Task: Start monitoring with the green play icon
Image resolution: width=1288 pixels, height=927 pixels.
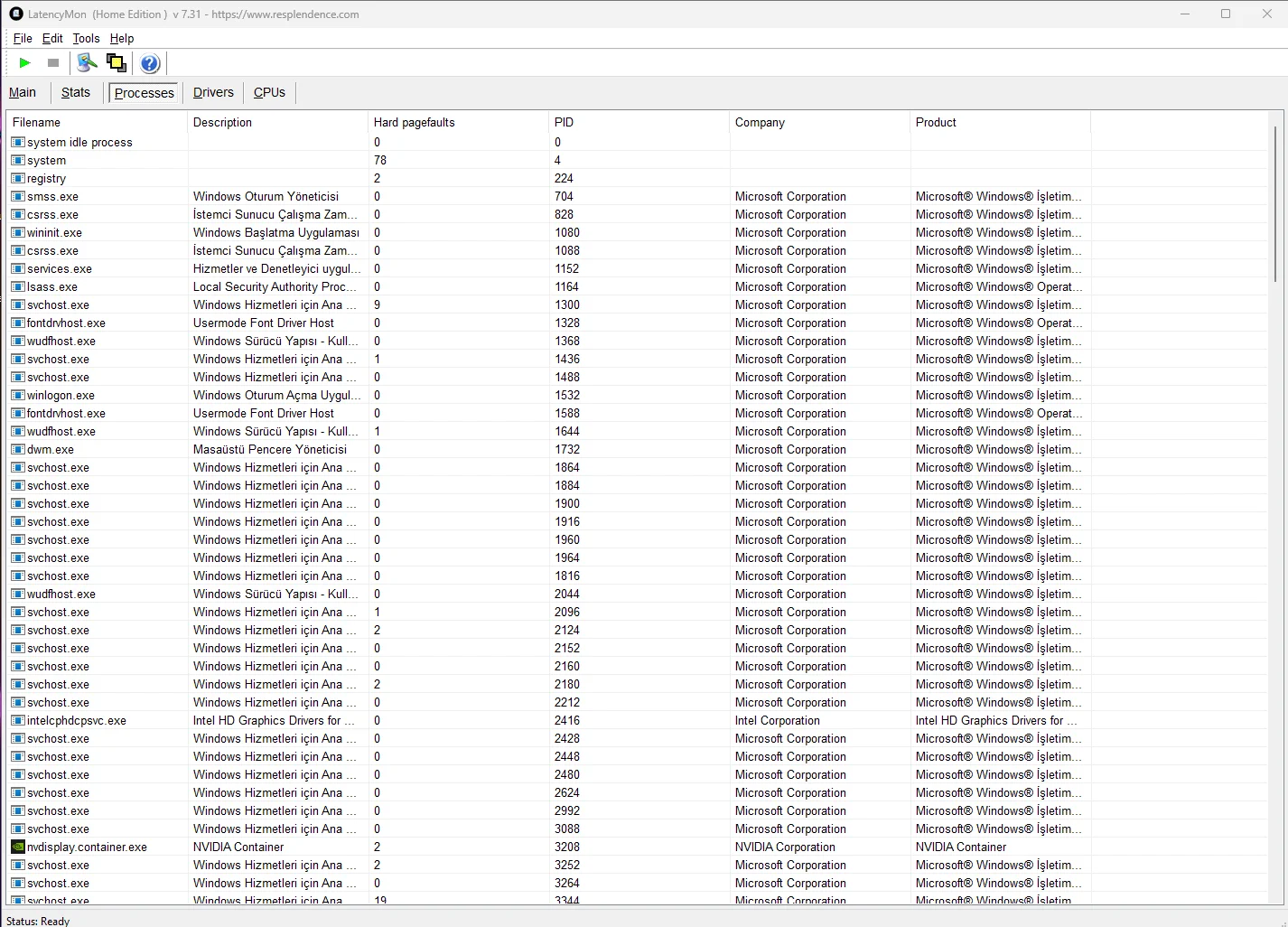Action: [25, 63]
